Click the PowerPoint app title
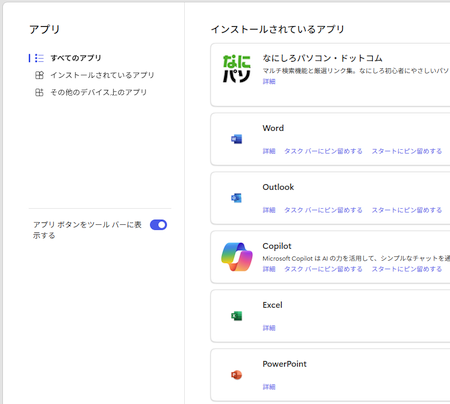Screen dimensions: 450x404 click(284, 364)
